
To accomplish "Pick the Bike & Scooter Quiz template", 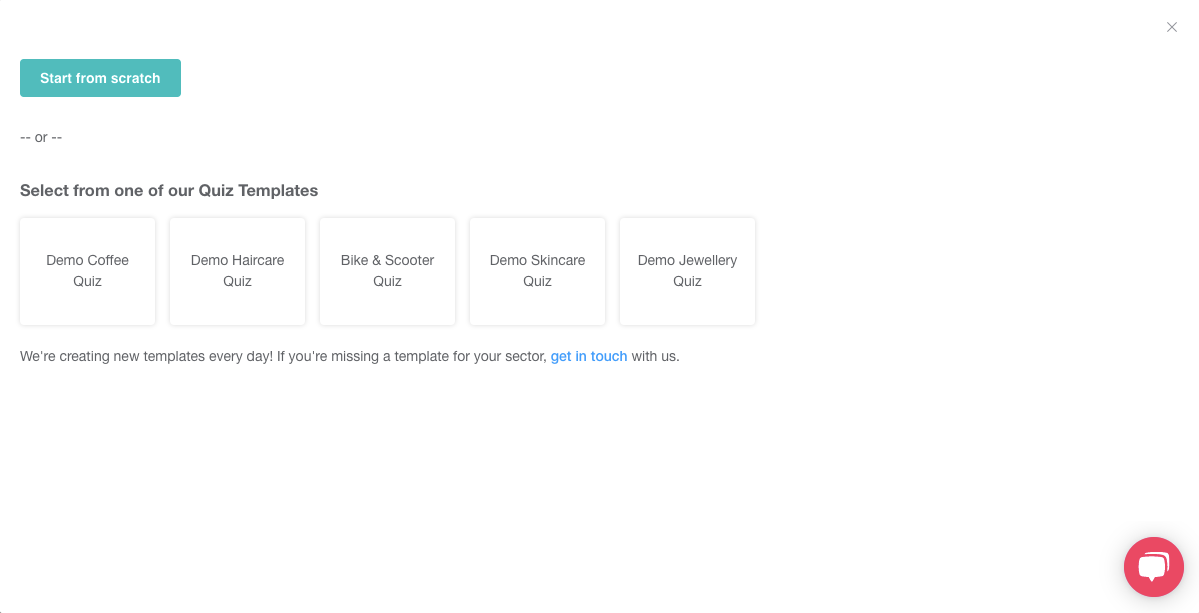I will tap(387, 271).
